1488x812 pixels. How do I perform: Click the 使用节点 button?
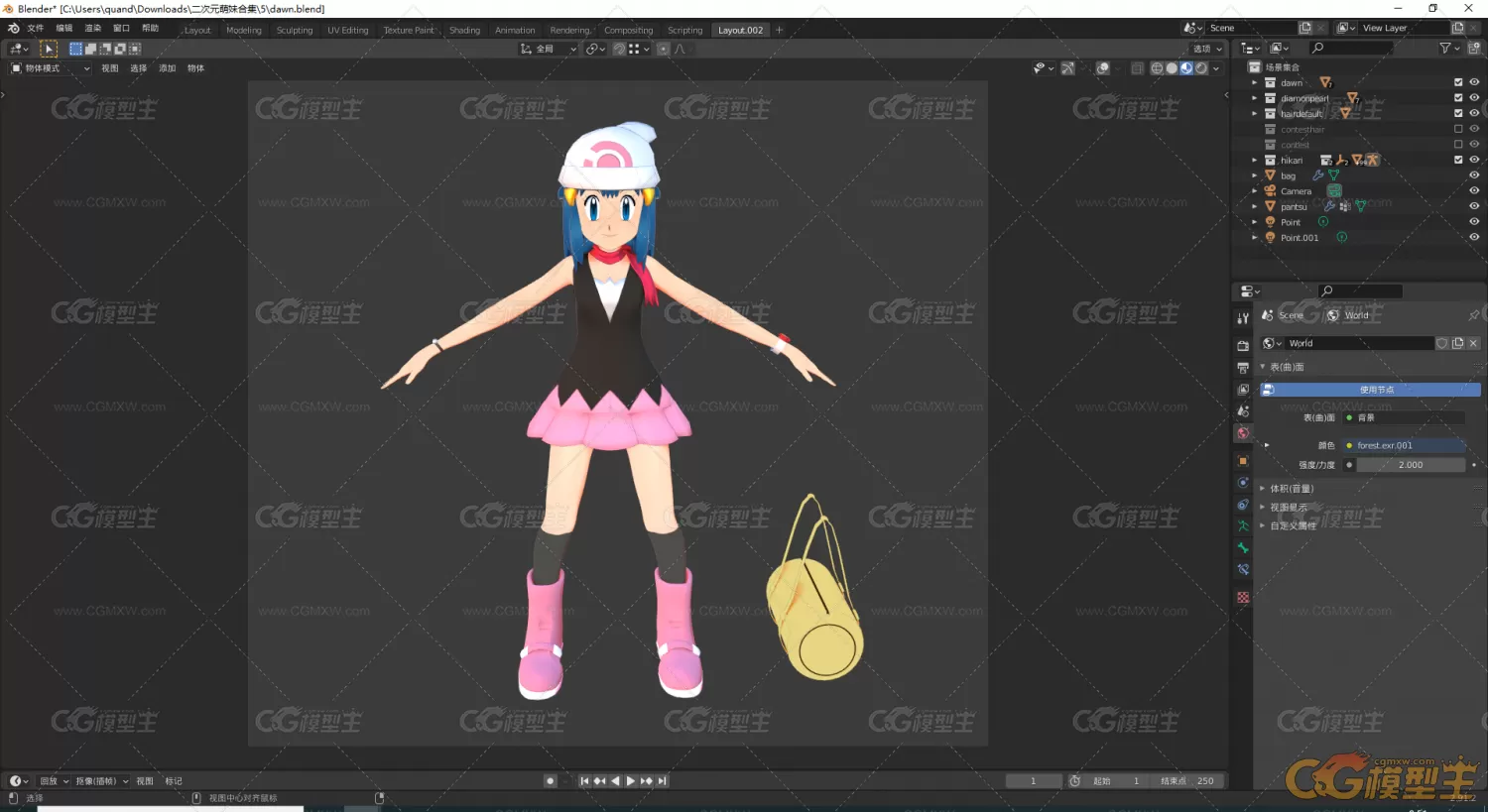[1370, 390]
